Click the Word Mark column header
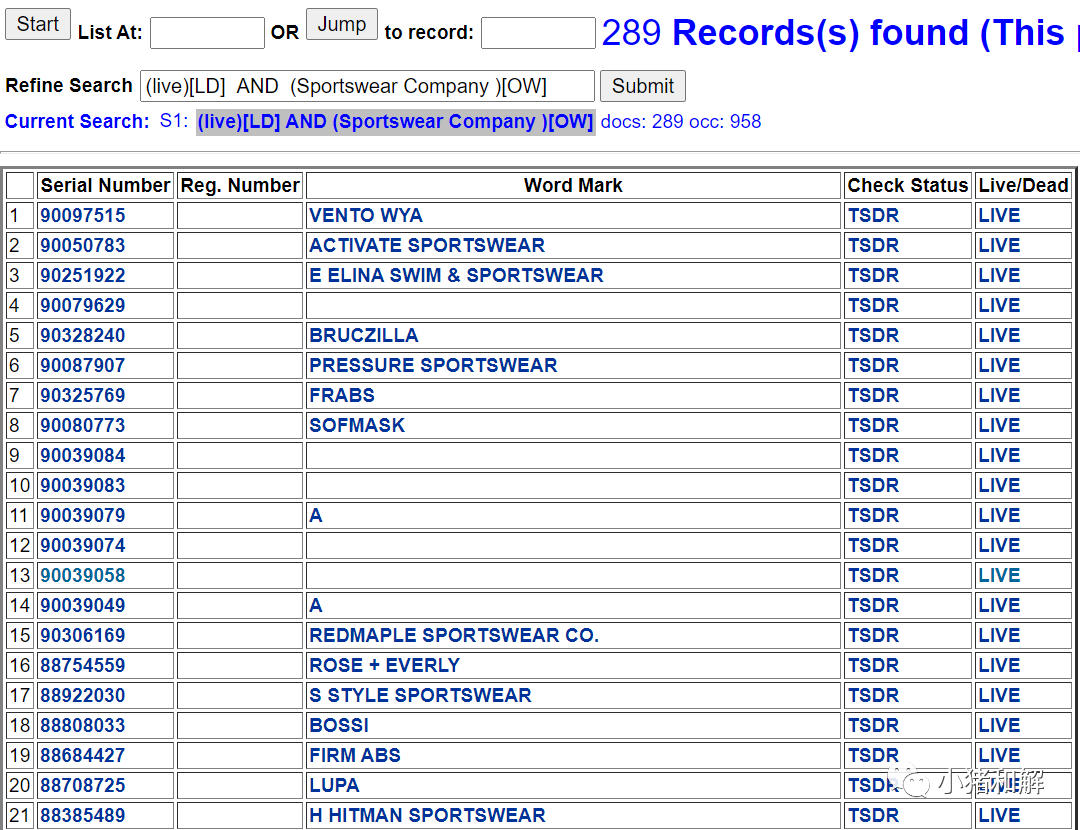 [573, 185]
